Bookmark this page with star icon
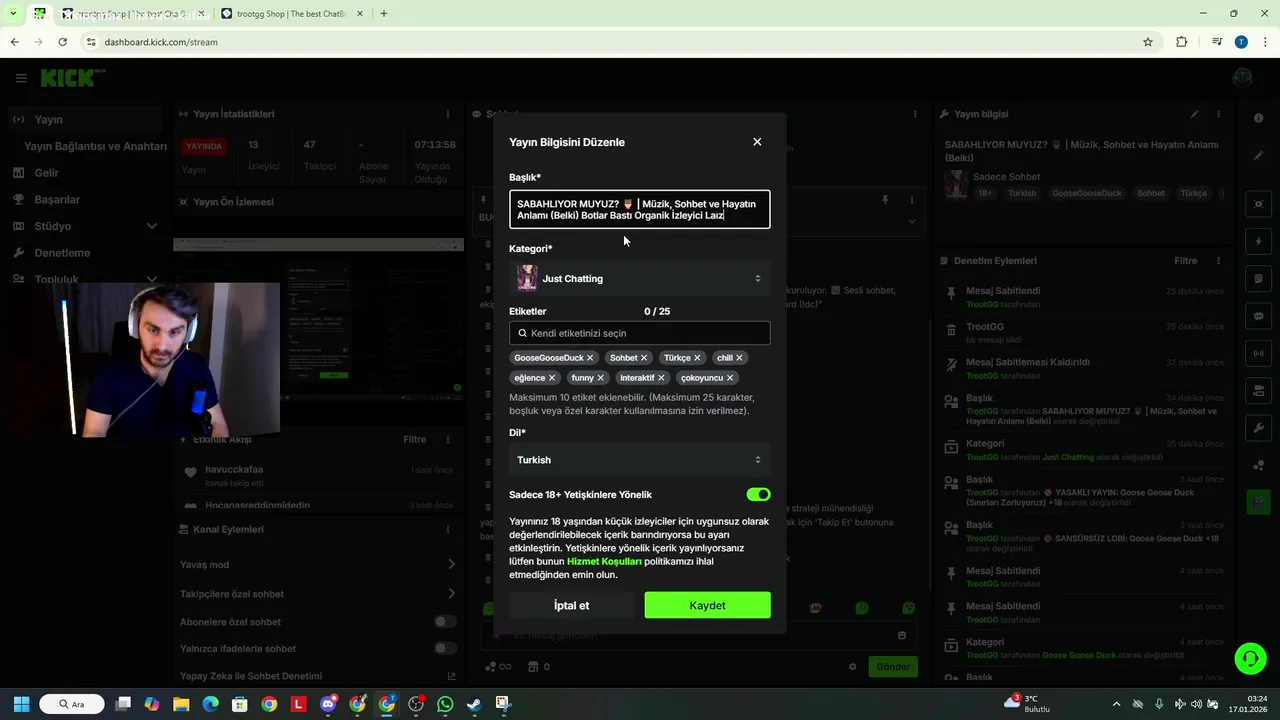Viewport: 1280px width, 720px height. tap(1148, 42)
